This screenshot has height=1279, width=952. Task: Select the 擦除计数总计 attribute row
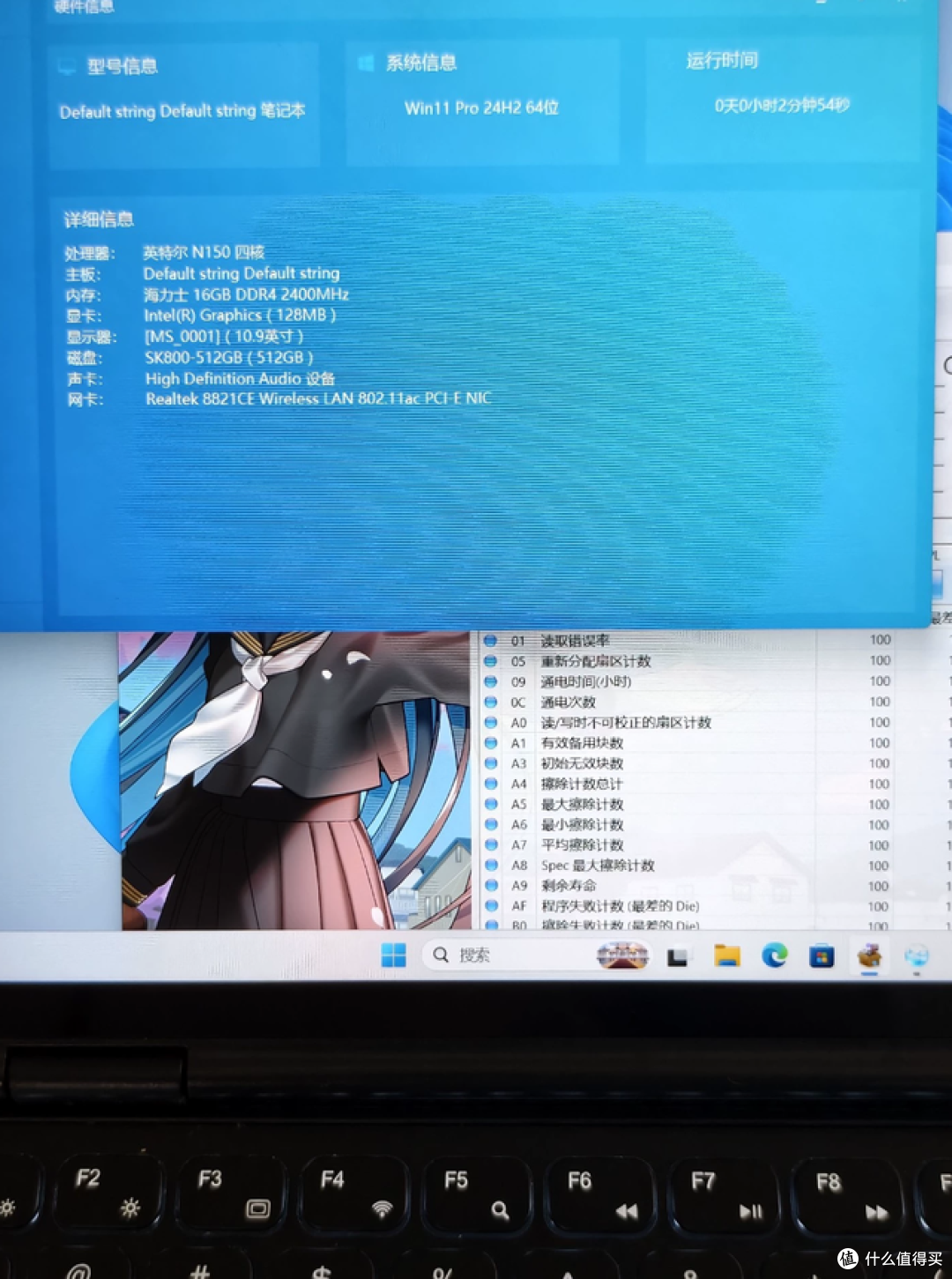pos(714,784)
